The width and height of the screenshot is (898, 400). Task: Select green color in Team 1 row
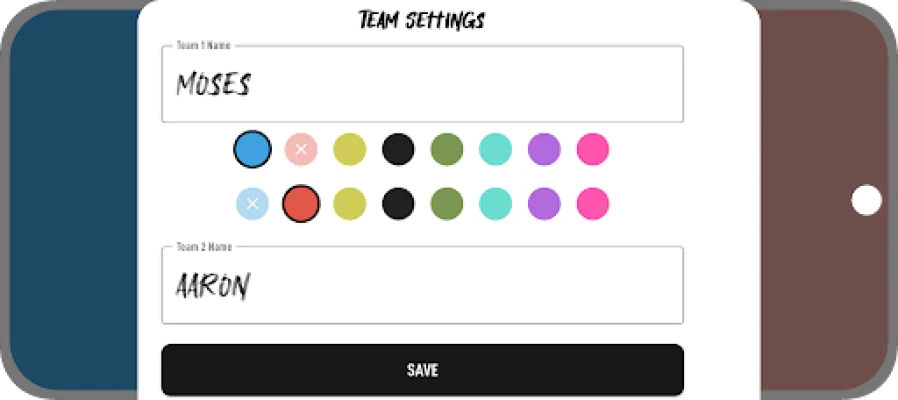click(x=447, y=149)
